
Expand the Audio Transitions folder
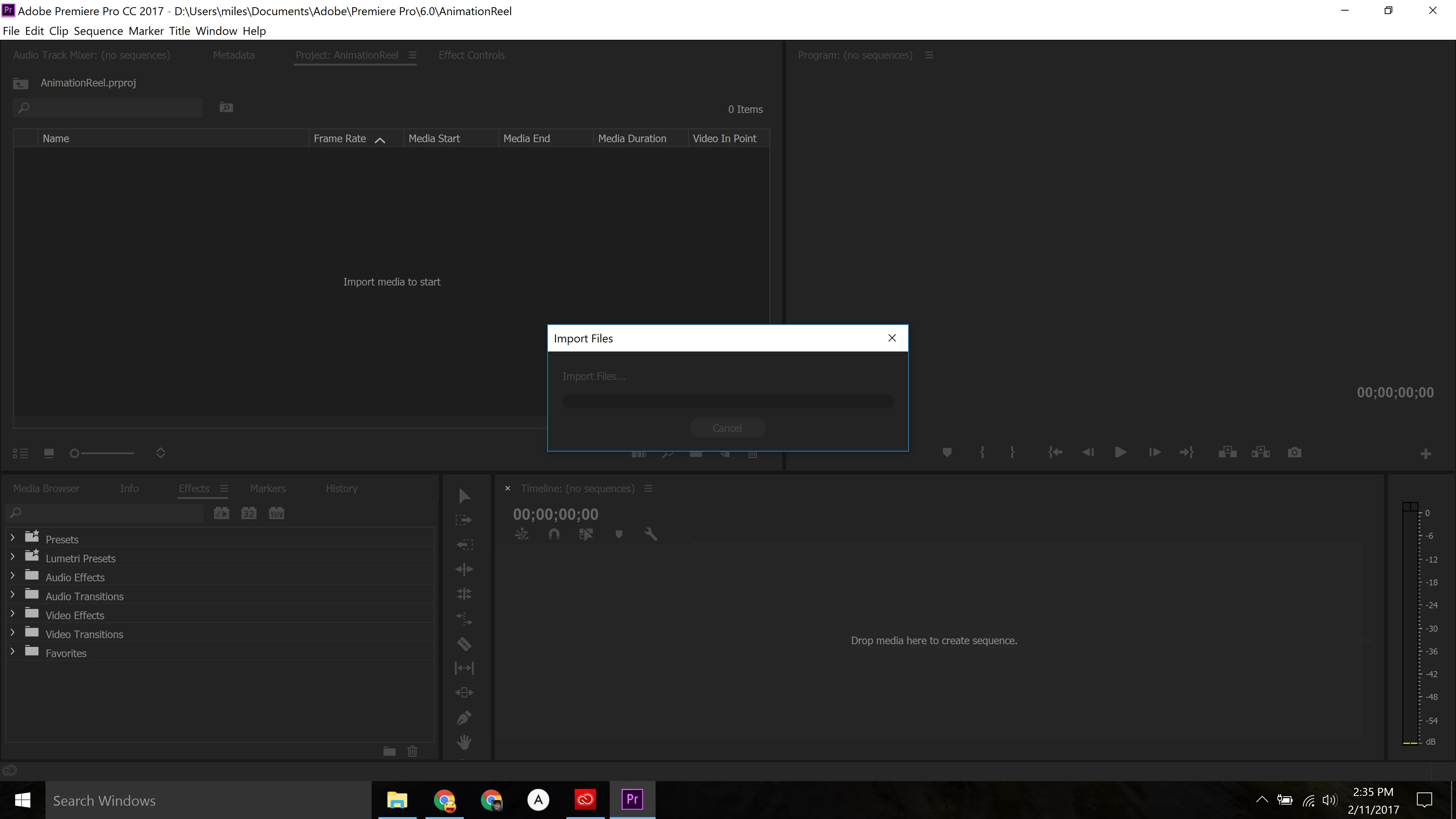pos(13,595)
